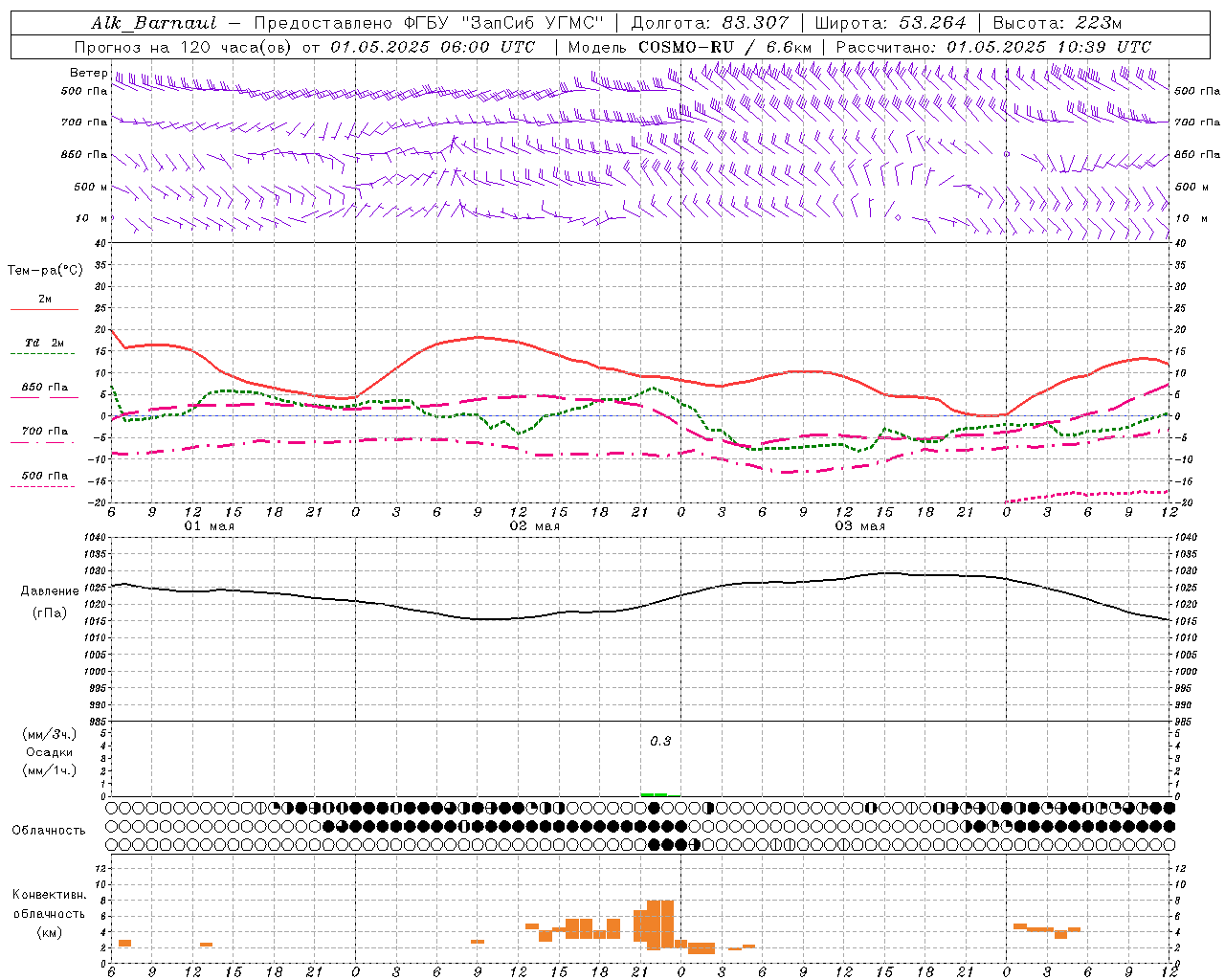Click the Конвективн. convective cloud label
1225x980 pixels.
49,895
